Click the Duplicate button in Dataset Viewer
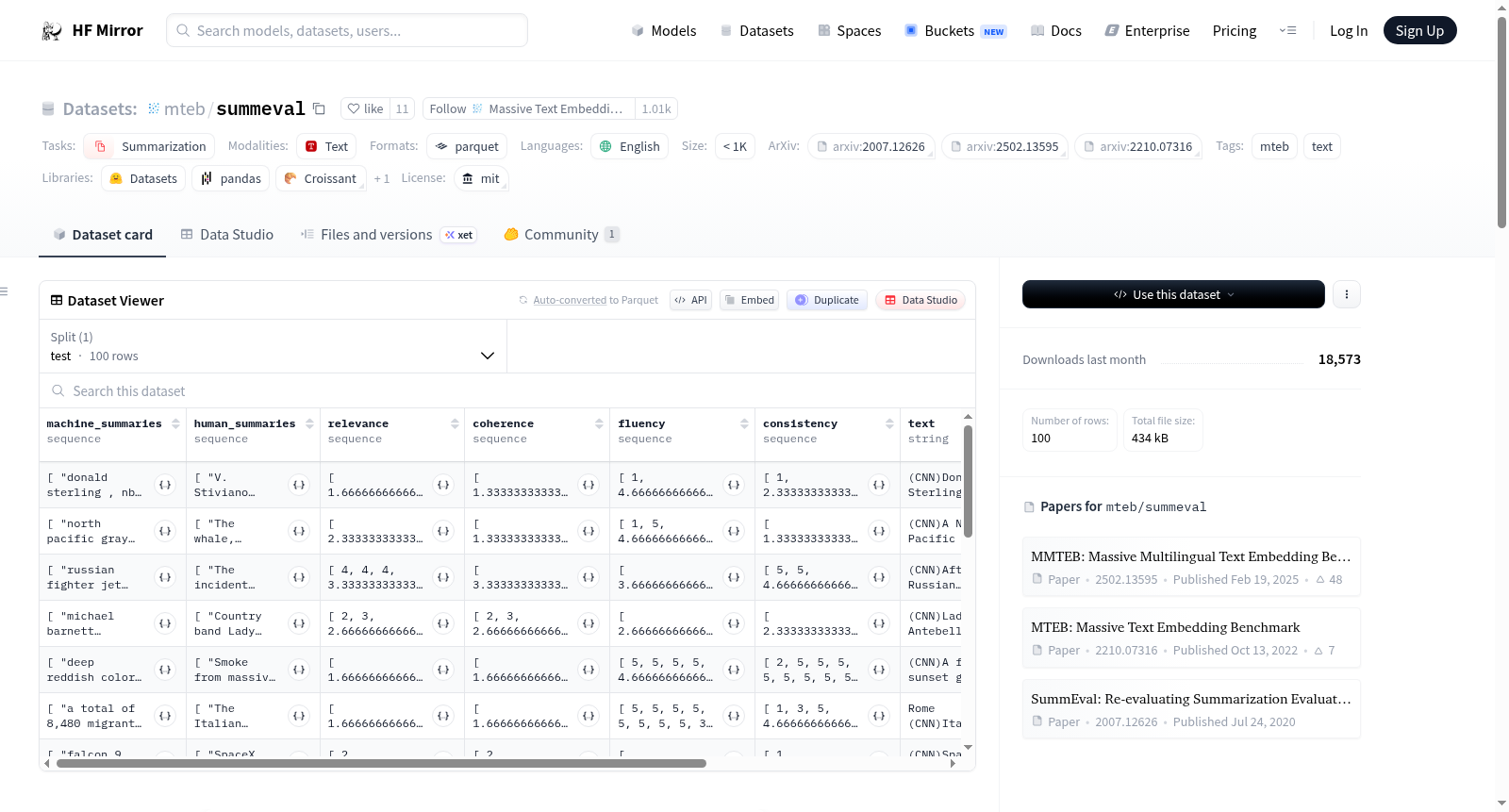The image size is (1509, 812). pyautogui.click(x=826, y=300)
